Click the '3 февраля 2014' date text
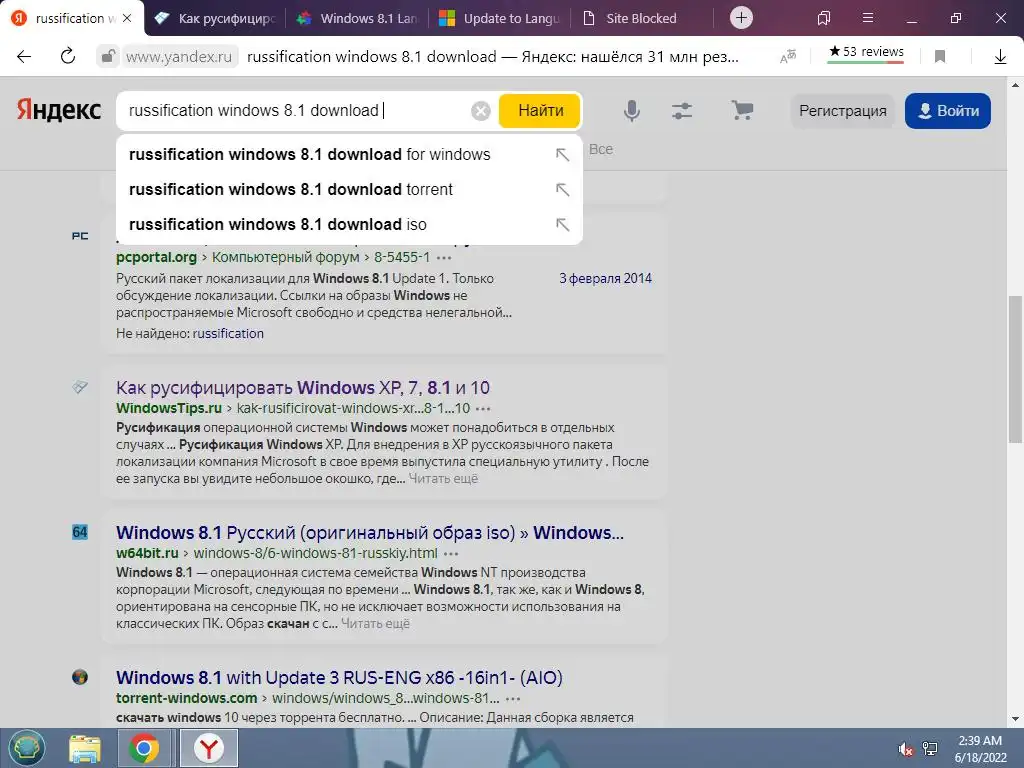Image resolution: width=1024 pixels, height=768 pixels. pyautogui.click(x=605, y=279)
